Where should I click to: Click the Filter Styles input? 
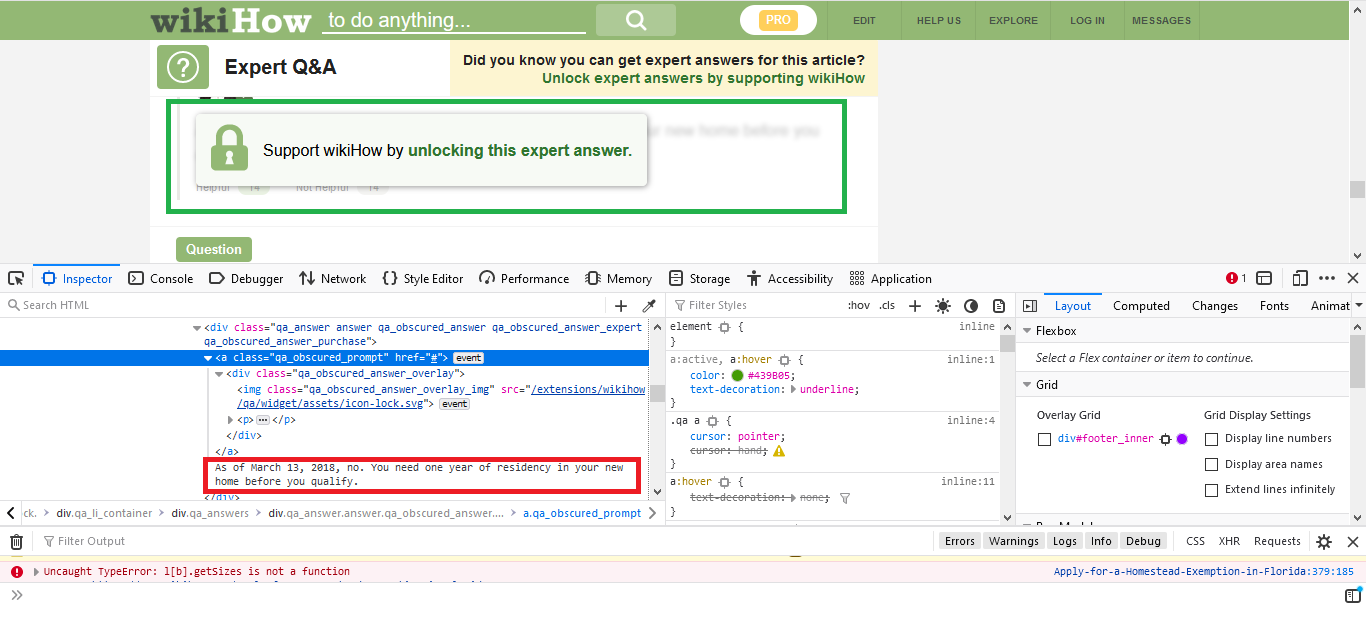[755, 305]
